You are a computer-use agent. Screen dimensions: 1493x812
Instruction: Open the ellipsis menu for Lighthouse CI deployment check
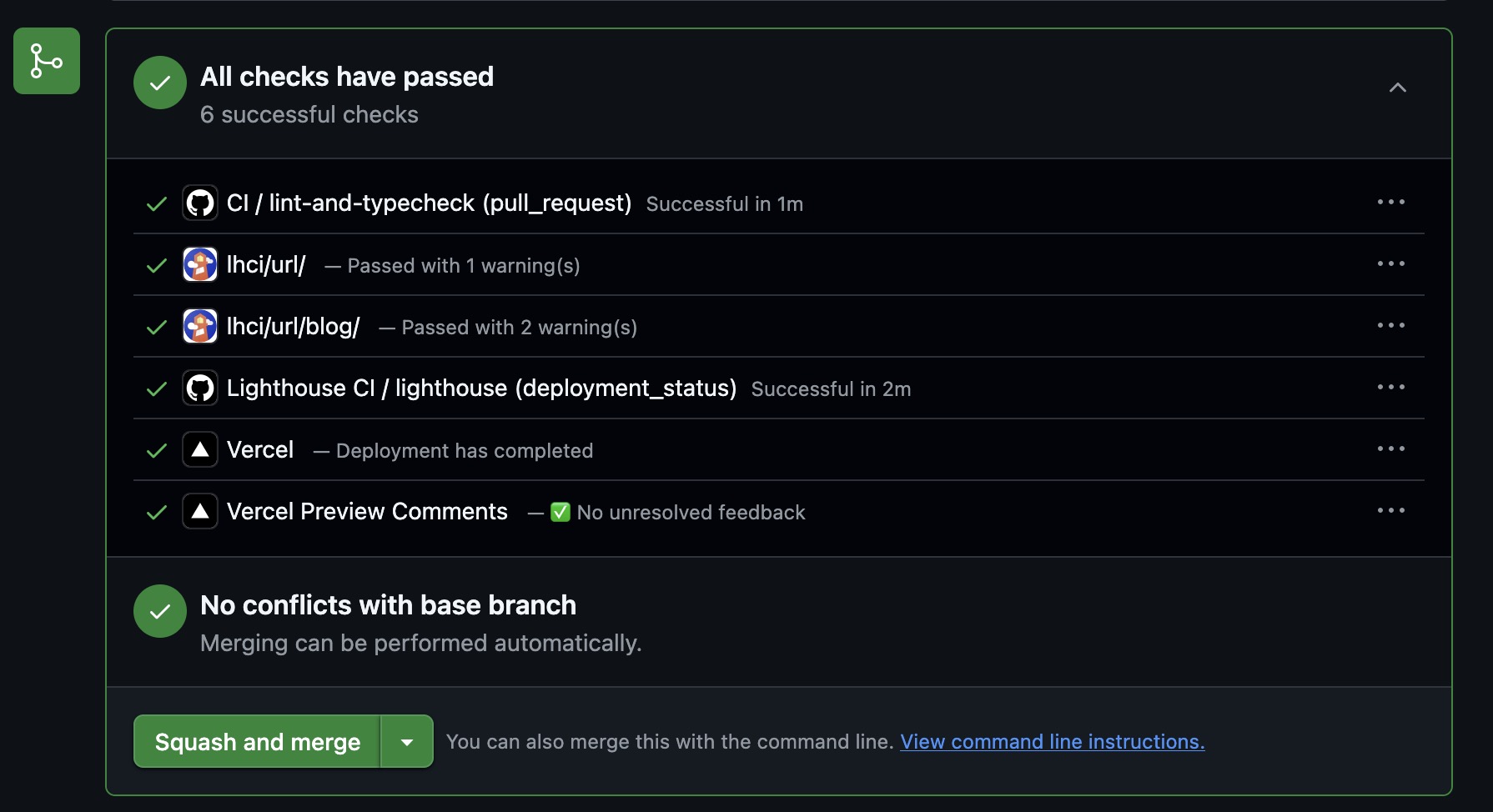click(1390, 387)
